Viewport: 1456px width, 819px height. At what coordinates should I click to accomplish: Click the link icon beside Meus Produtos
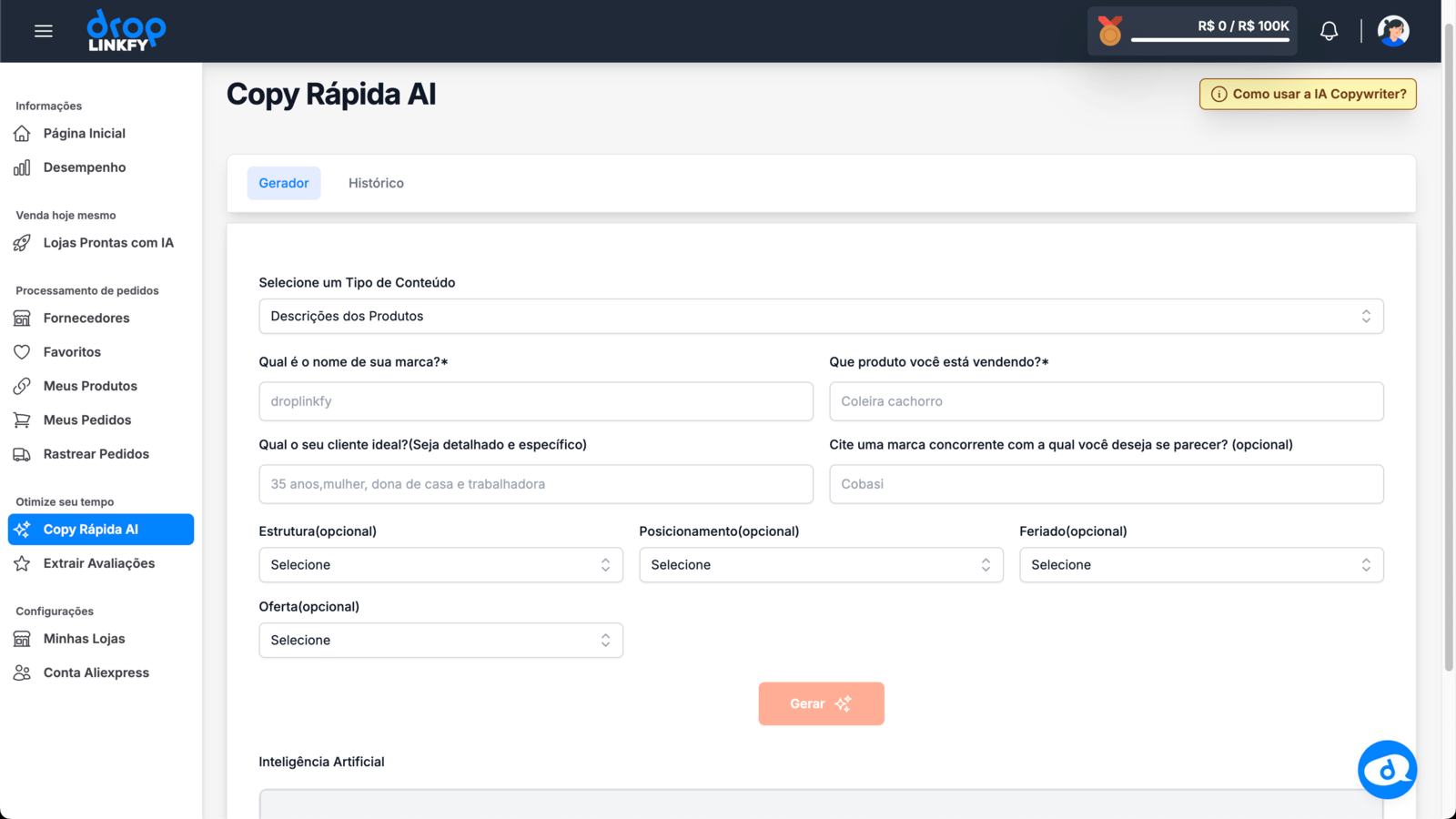tap(22, 386)
